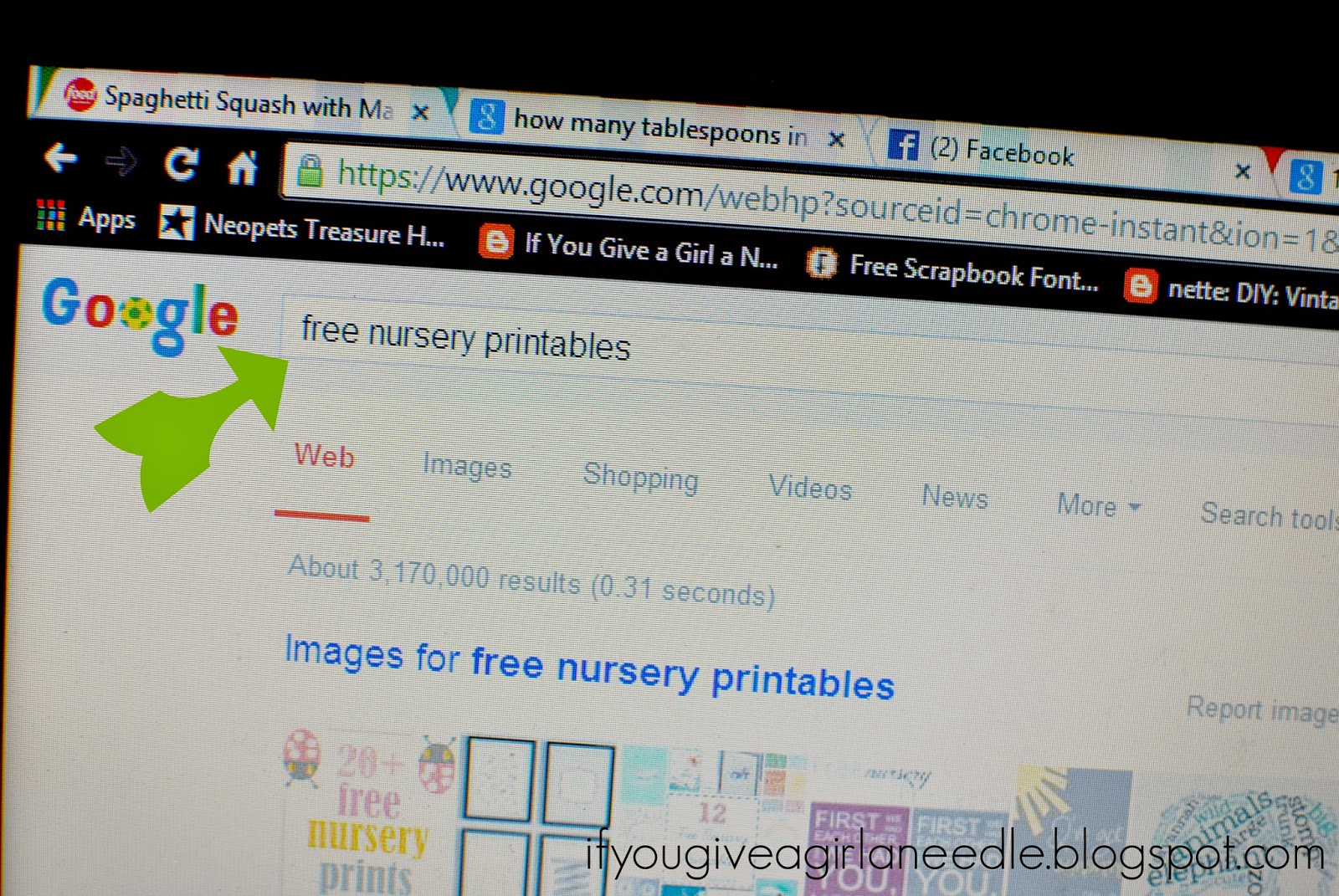Select the Images search filter
This screenshot has width=1339, height=896.
tap(467, 466)
